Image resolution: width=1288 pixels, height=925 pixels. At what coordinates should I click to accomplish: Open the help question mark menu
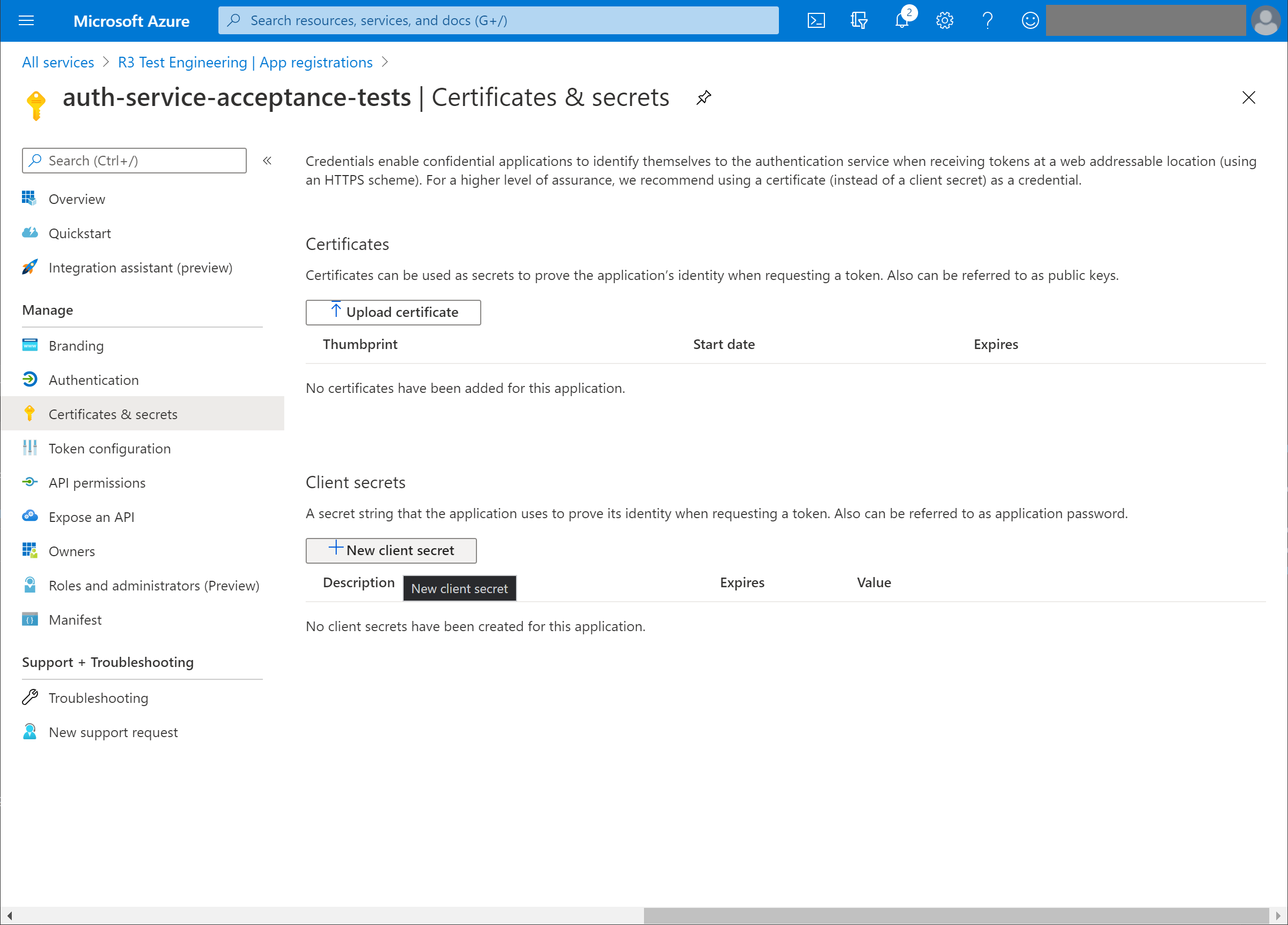coord(988,21)
